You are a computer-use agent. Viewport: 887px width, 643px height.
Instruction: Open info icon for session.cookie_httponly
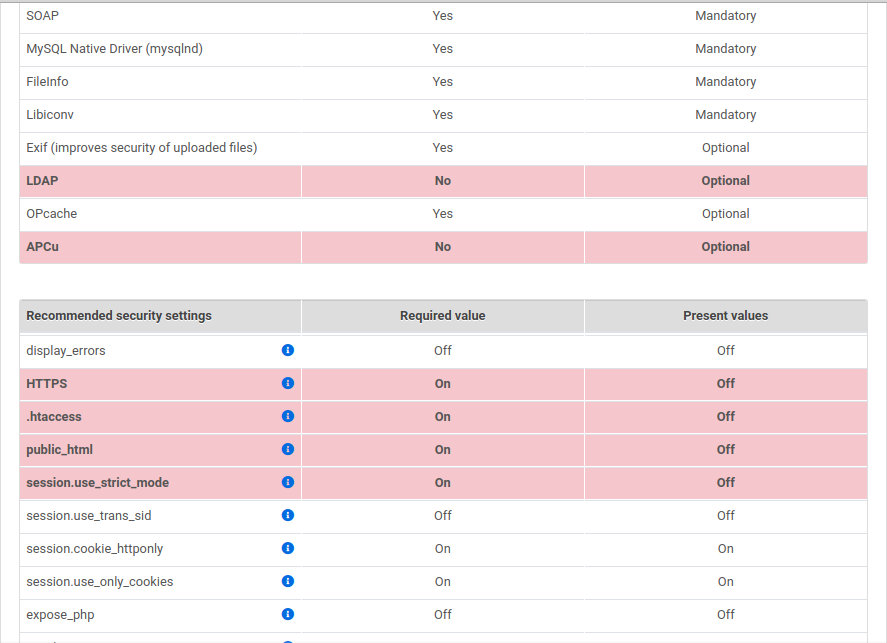coord(288,548)
